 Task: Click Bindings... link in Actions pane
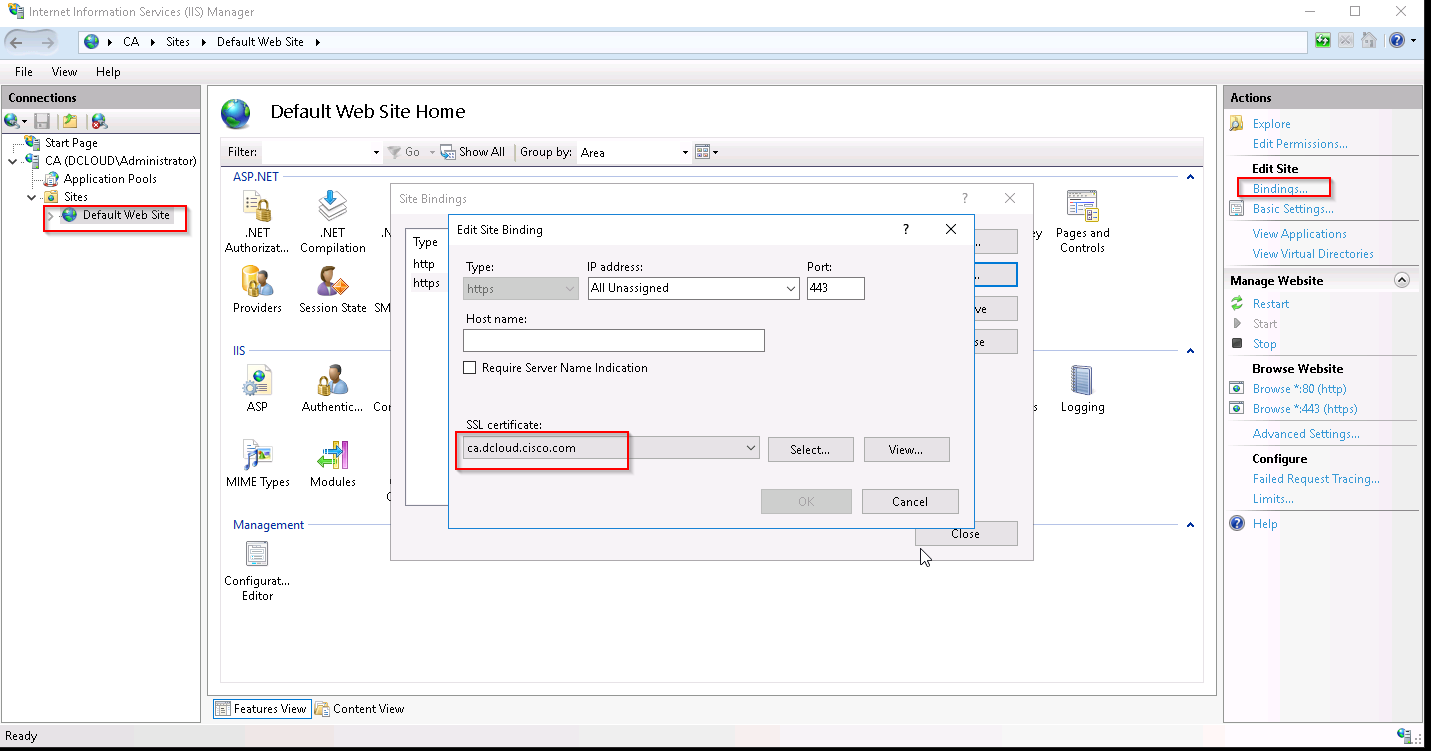[x=1280, y=189]
